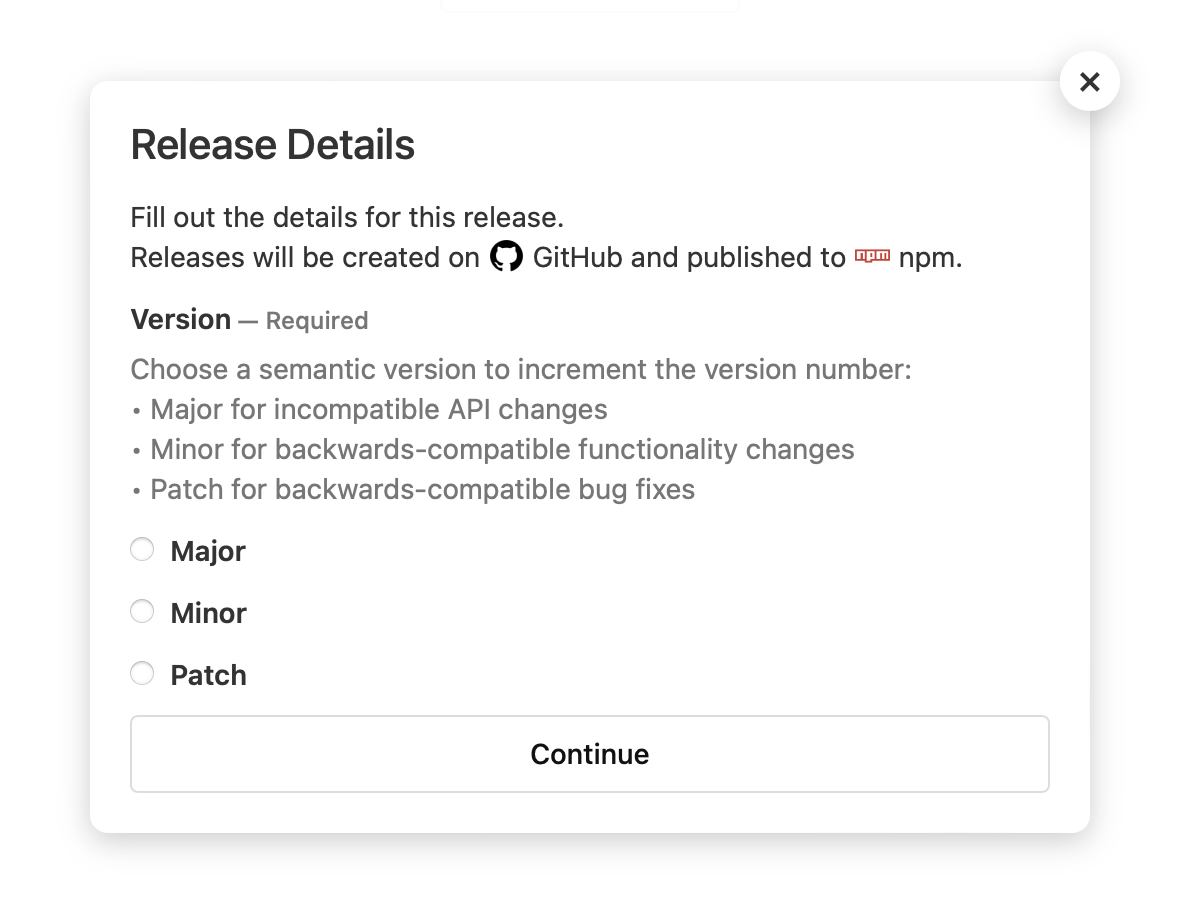This screenshot has height=920, width=1190.
Task: Click the word "GitHub" in the description
Action: [577, 258]
